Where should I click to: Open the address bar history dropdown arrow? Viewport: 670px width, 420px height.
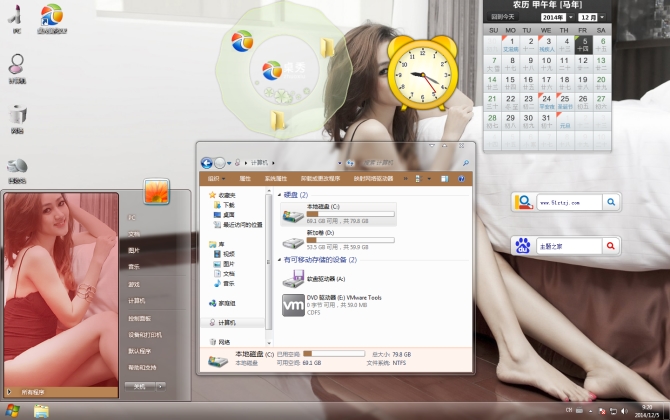pyautogui.click(x=340, y=163)
